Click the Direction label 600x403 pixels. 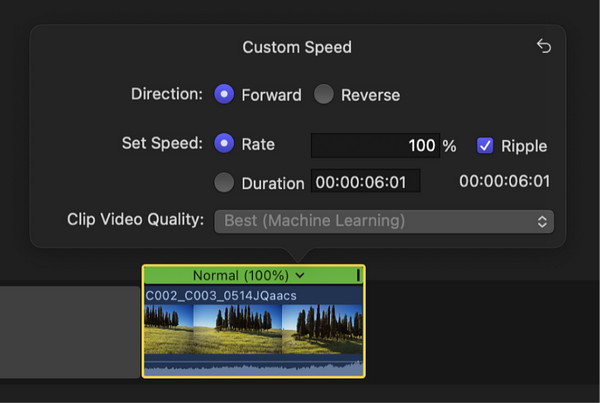[167, 94]
